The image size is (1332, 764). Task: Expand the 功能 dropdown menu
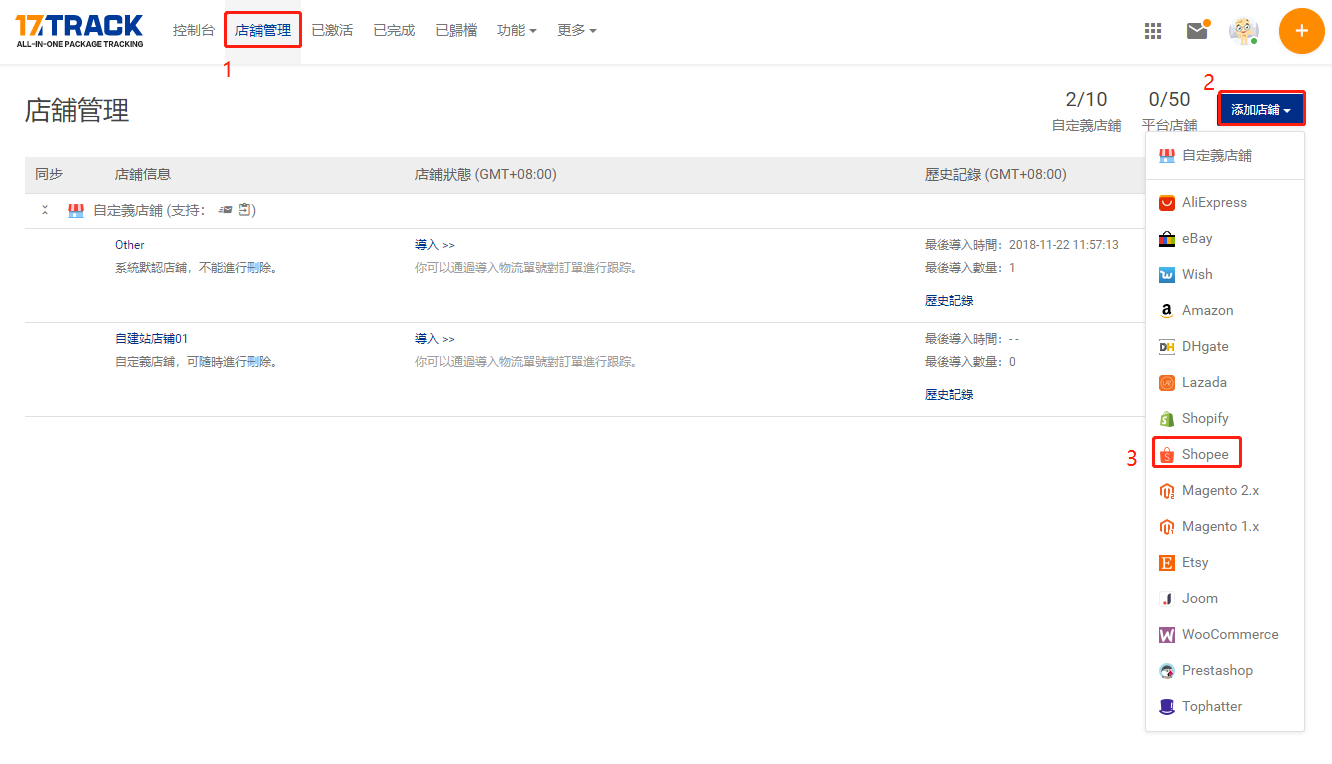coord(516,31)
